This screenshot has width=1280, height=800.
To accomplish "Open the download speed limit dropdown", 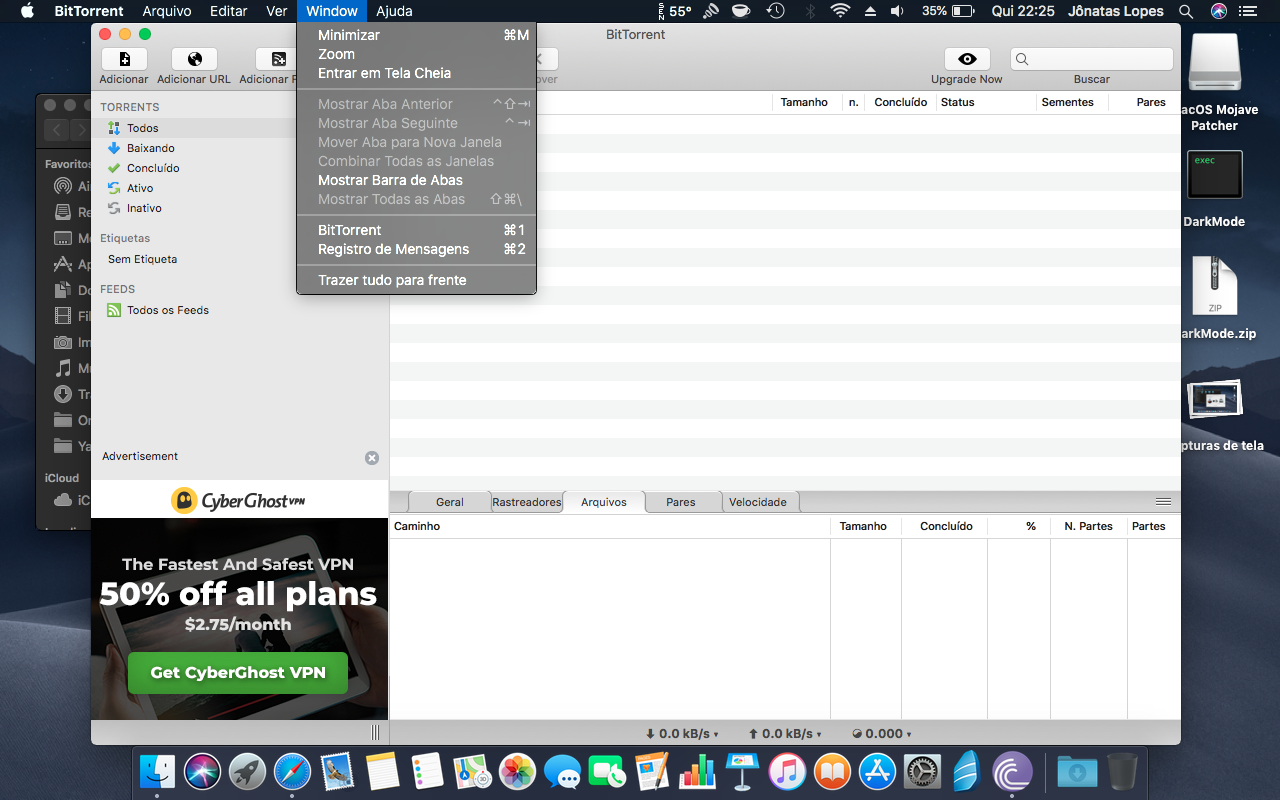I will [x=682, y=734].
